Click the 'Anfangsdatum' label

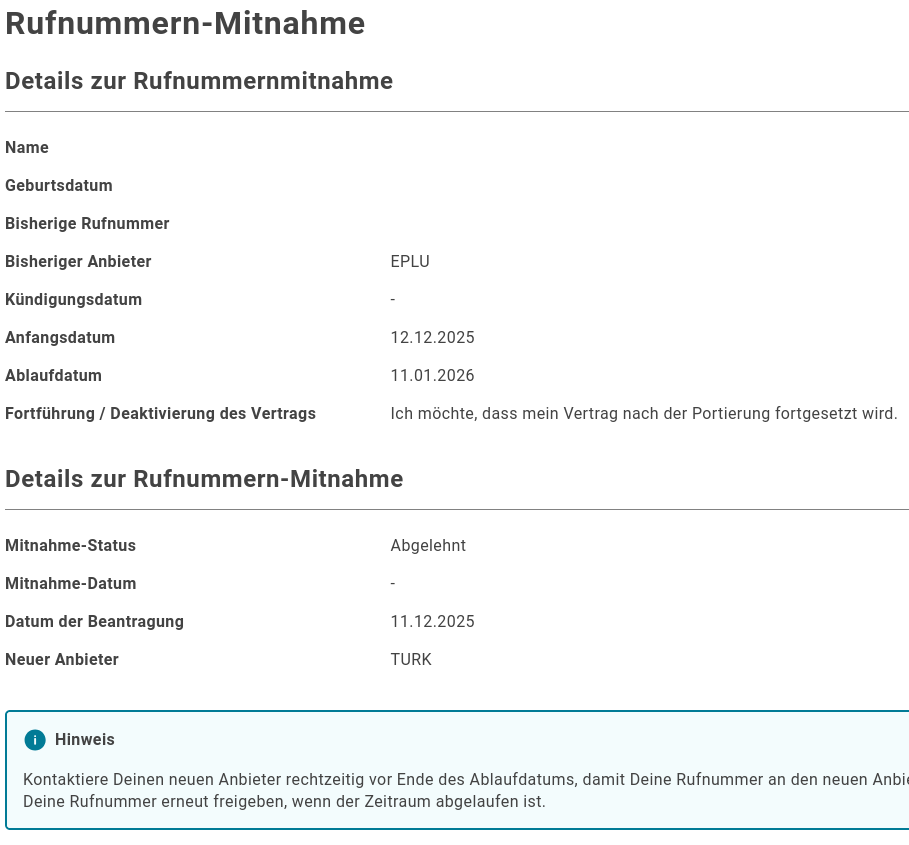coord(60,337)
